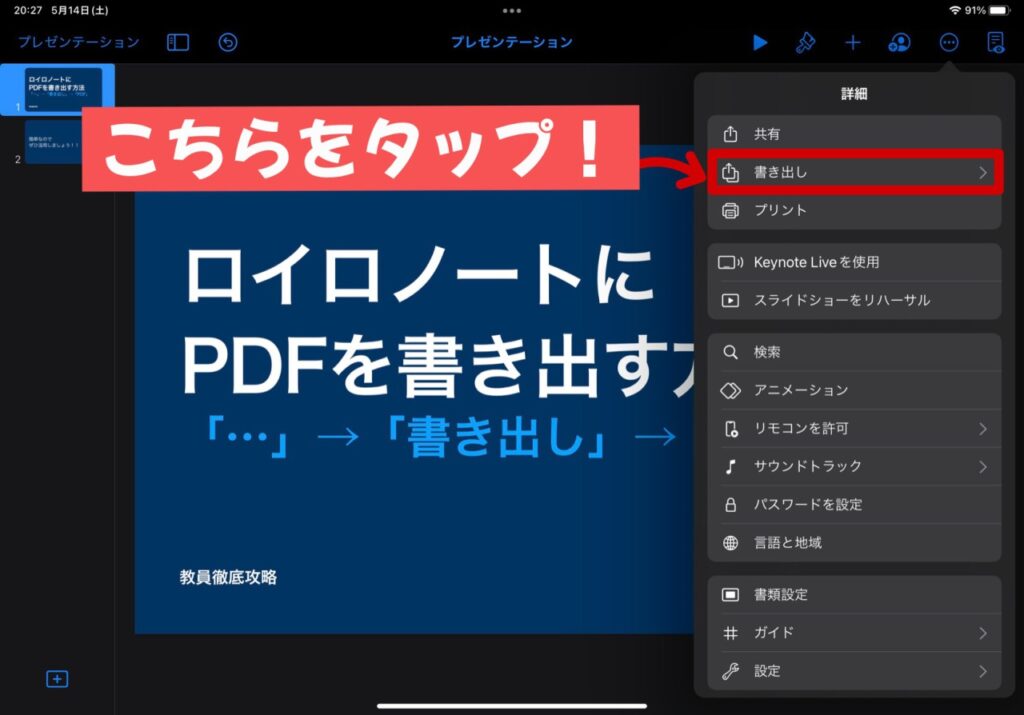Open the Format paintbrush panel
The width and height of the screenshot is (1024, 715).
806,42
